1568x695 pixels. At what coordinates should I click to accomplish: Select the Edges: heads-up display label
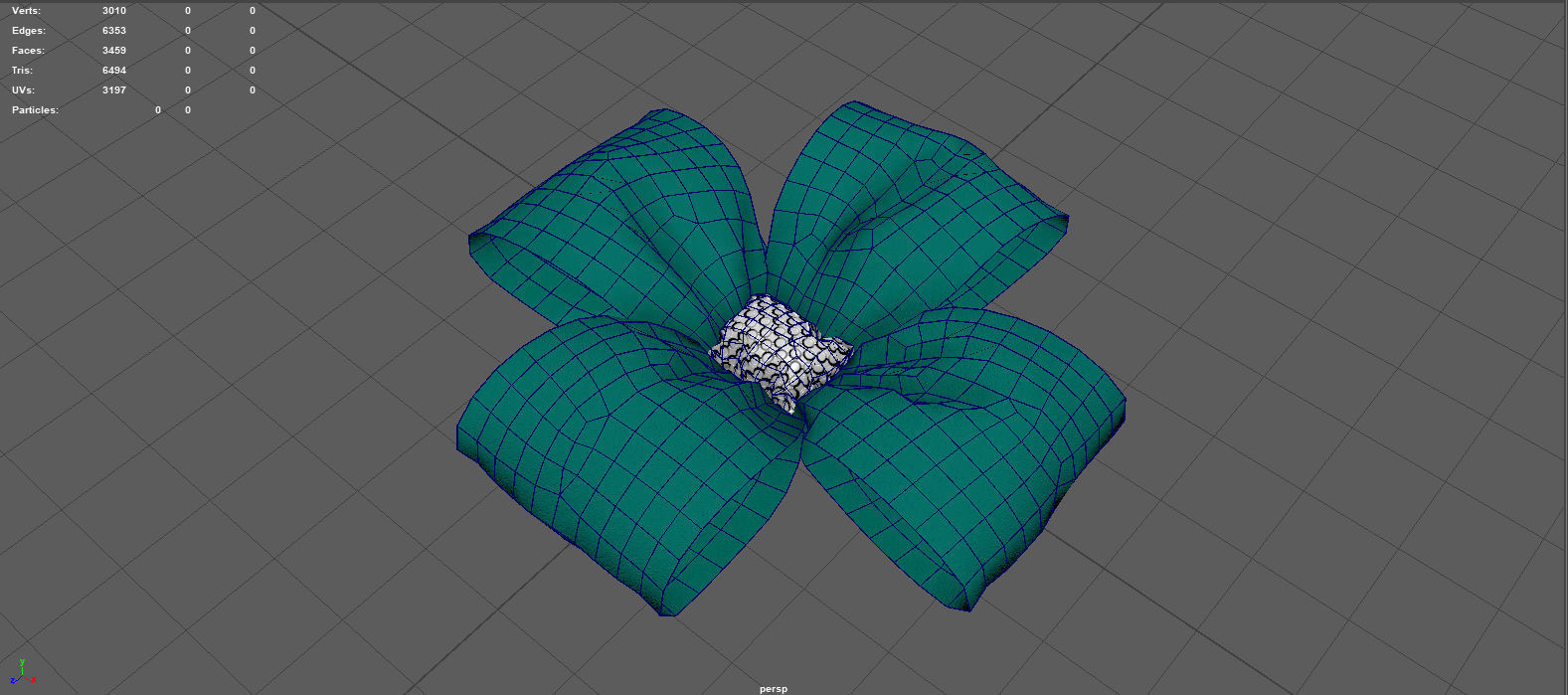tap(29, 31)
